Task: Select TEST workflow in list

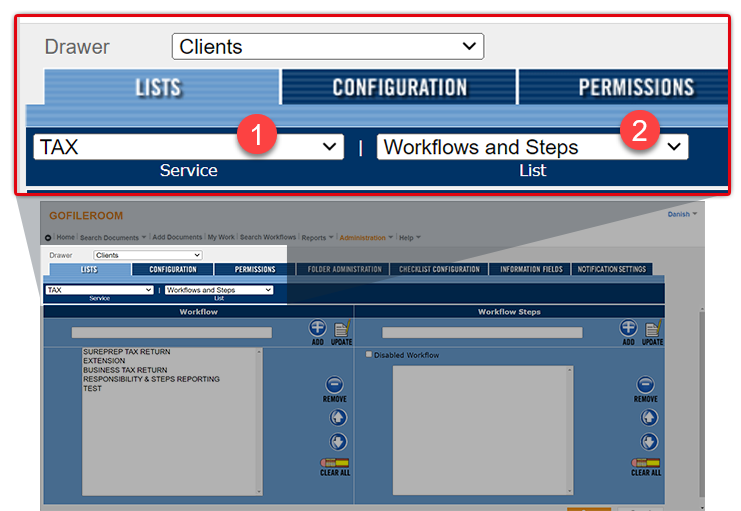Action: (x=92, y=389)
